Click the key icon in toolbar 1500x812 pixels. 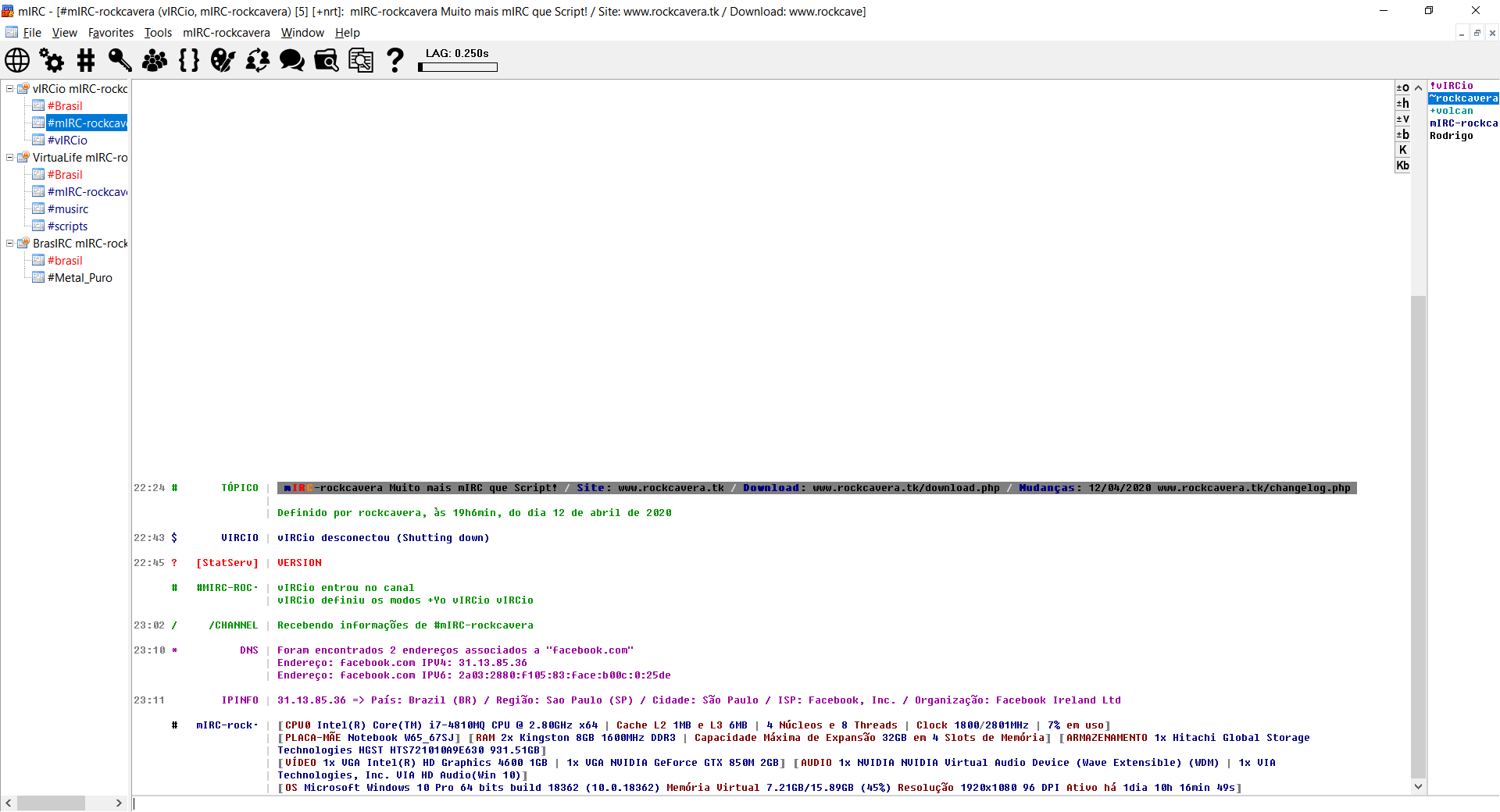pos(120,60)
